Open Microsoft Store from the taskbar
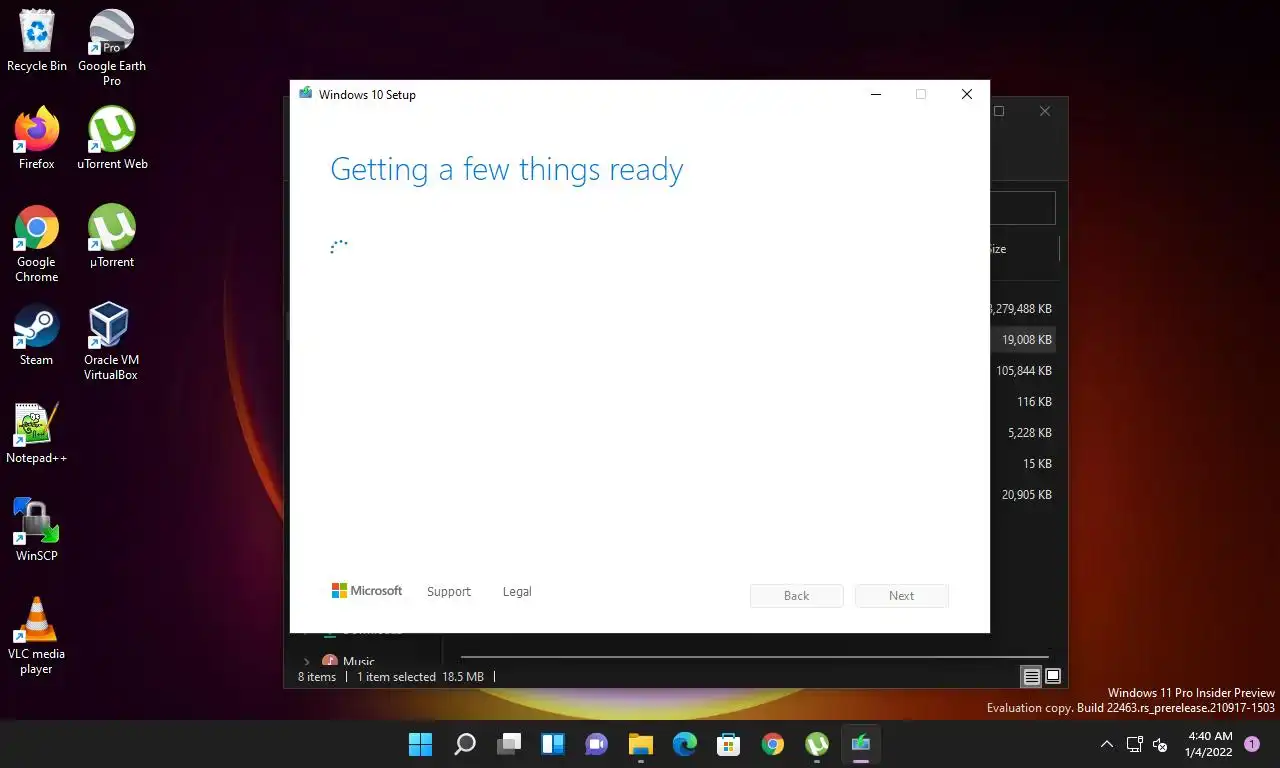 pos(729,744)
